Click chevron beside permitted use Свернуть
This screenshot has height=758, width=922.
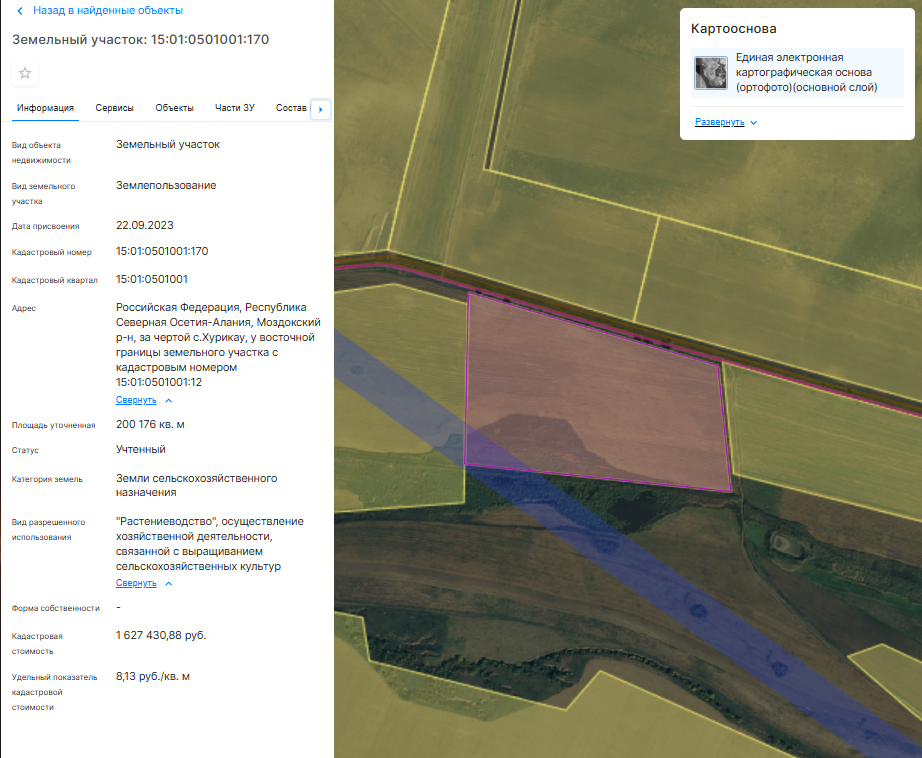pyautogui.click(x=169, y=583)
